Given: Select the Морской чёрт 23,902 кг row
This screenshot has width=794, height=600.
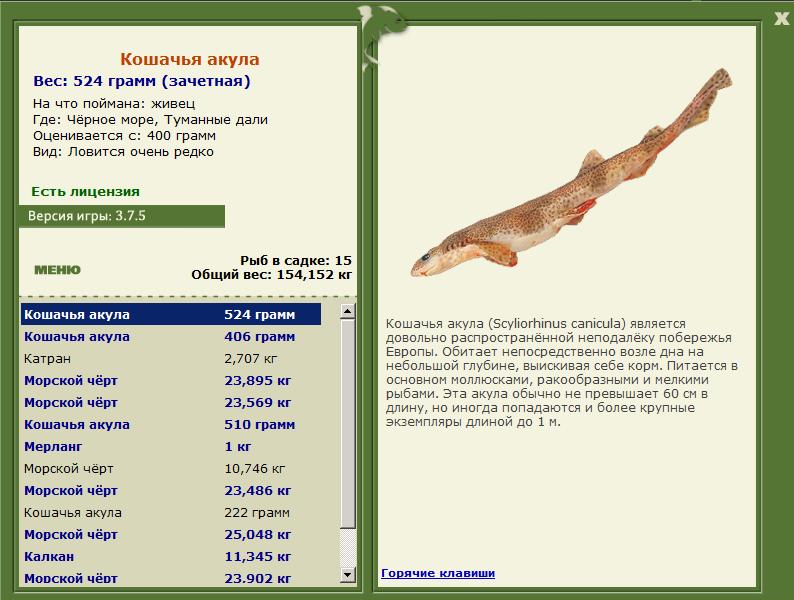Looking at the screenshot, I should 171,578.
